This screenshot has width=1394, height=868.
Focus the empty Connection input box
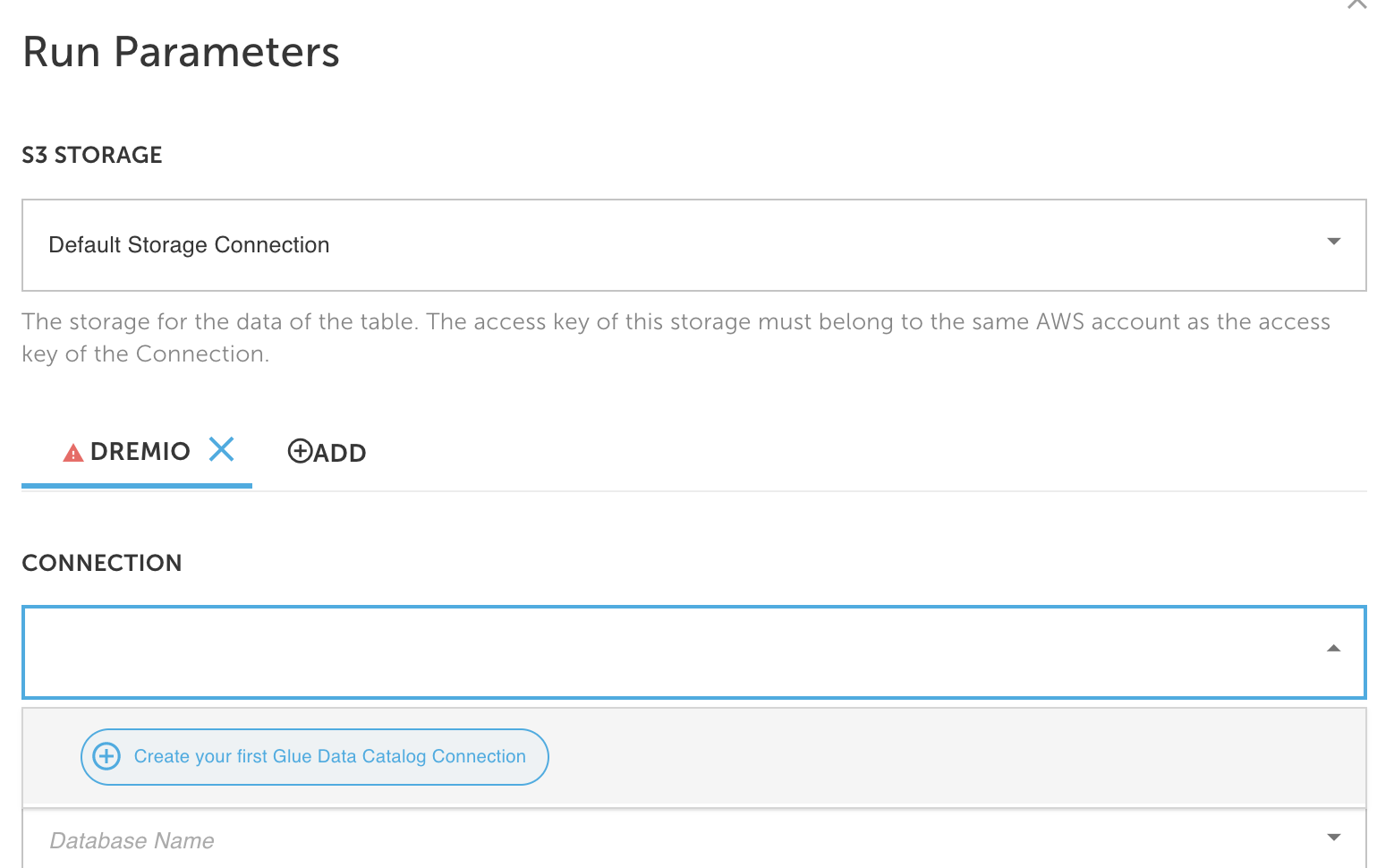click(693, 652)
